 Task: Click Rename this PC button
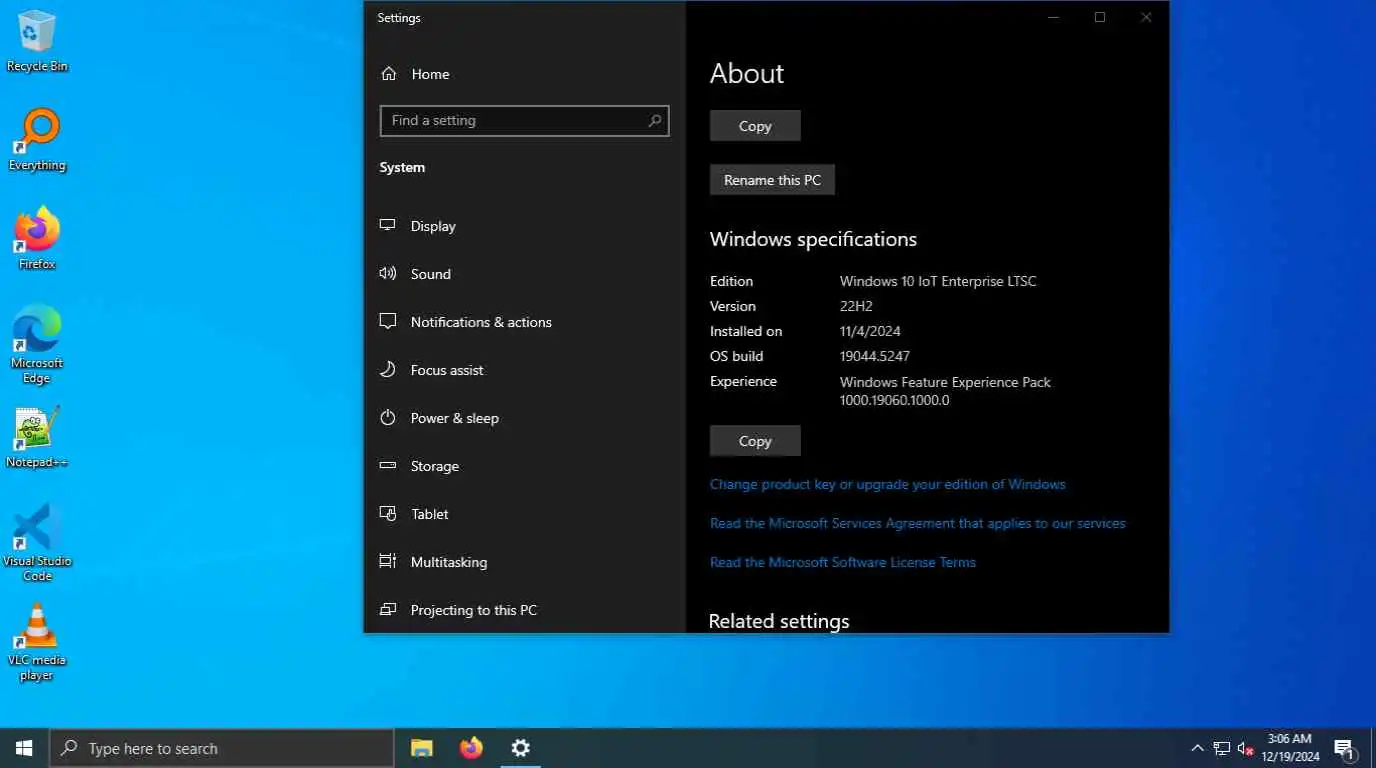772,180
